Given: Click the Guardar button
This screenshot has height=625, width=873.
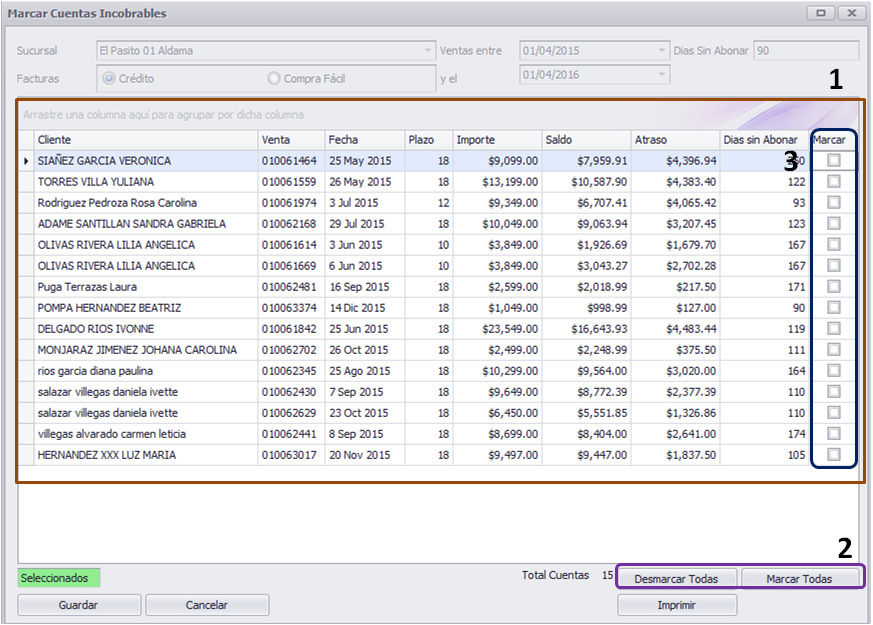Looking at the screenshot, I should tap(79, 605).
